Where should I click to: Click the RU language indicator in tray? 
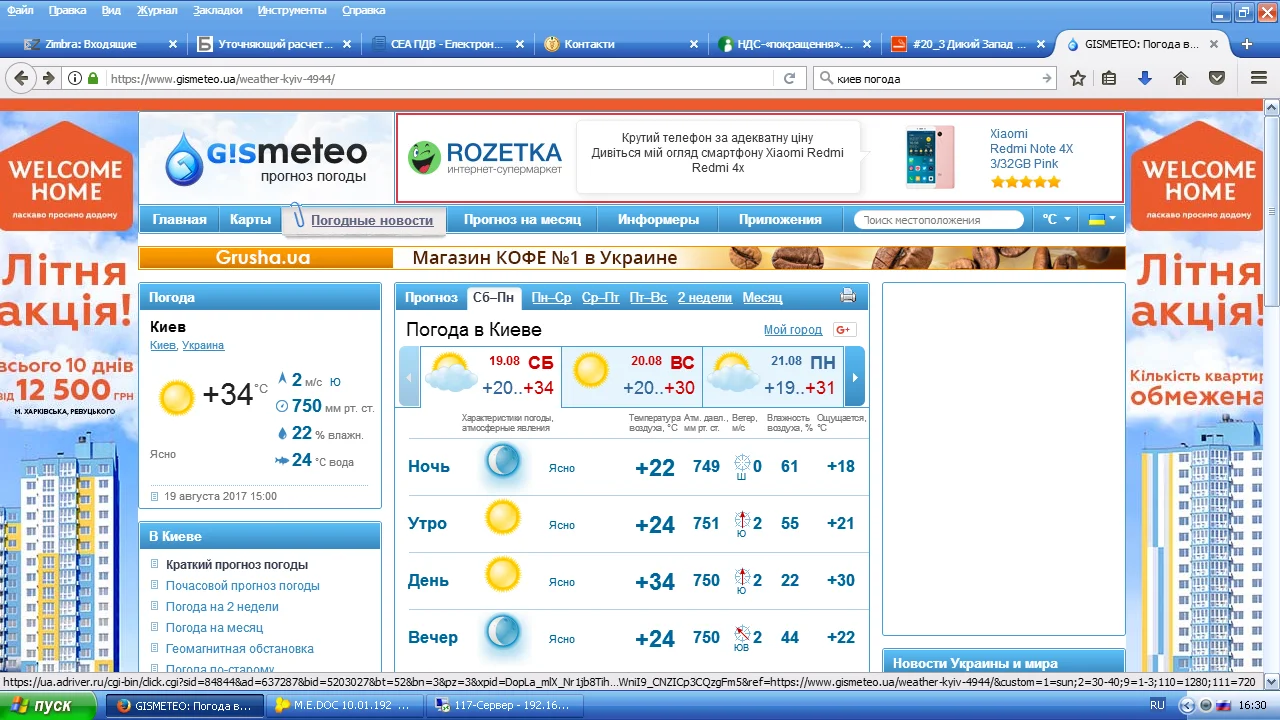tap(1157, 705)
